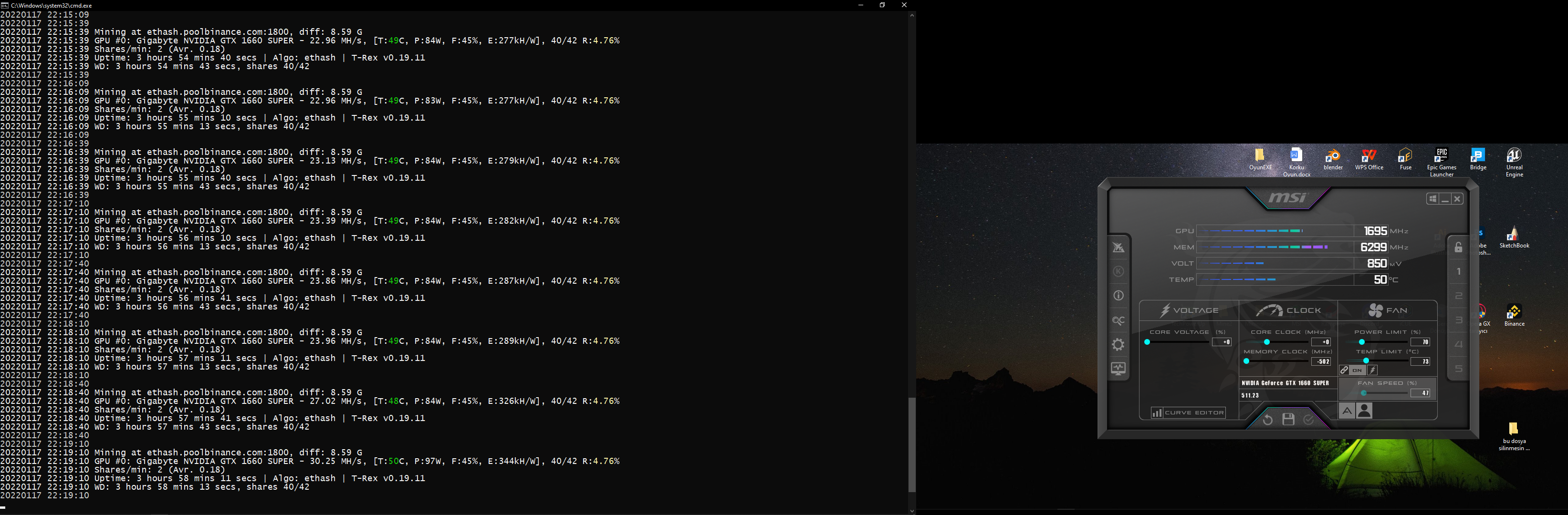The height and width of the screenshot is (515, 1568).
Task: Select profile slot 1
Action: (1458, 272)
